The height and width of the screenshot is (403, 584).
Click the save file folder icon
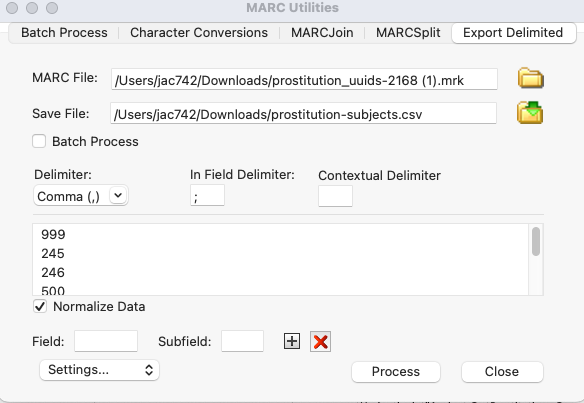530,113
